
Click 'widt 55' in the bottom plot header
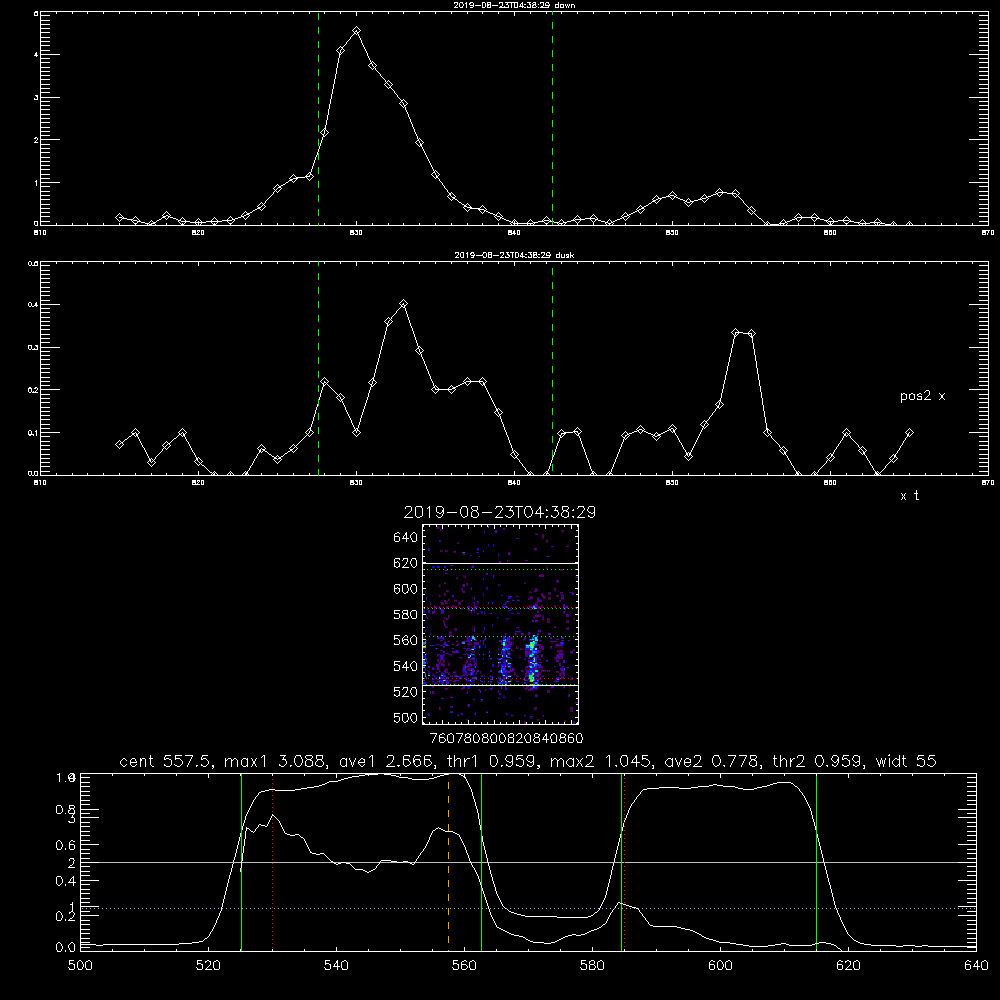[906, 761]
